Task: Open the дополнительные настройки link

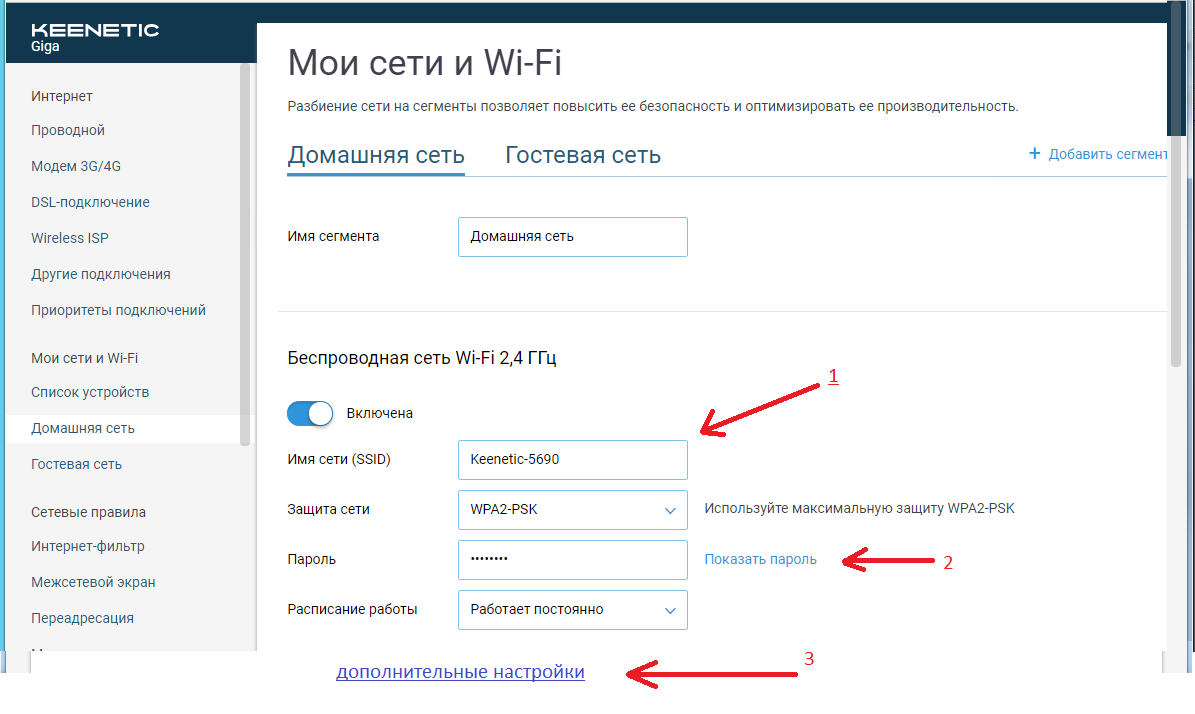Action: [460, 671]
